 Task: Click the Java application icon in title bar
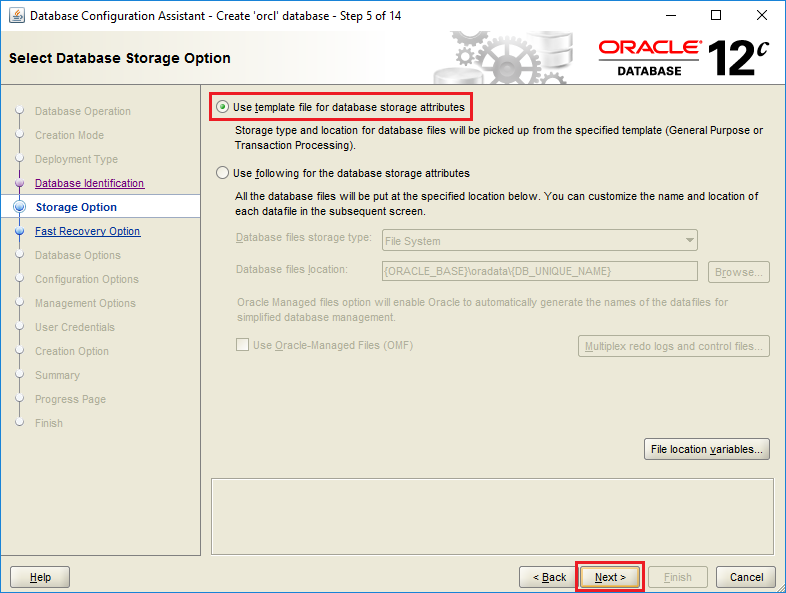(17, 16)
